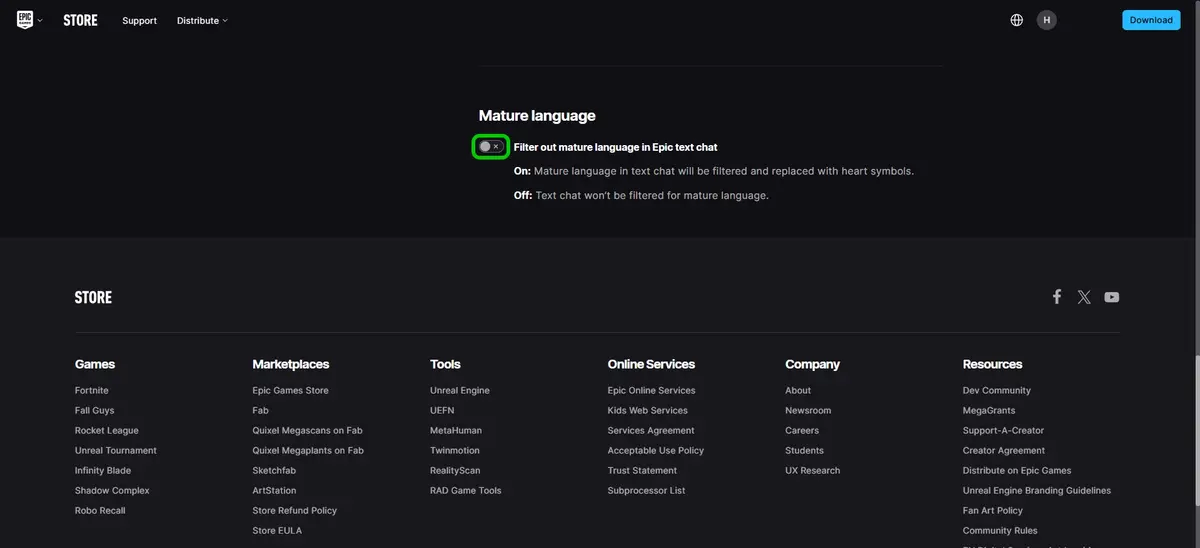Open the Careers link
The width and height of the screenshot is (1200, 548).
[802, 430]
